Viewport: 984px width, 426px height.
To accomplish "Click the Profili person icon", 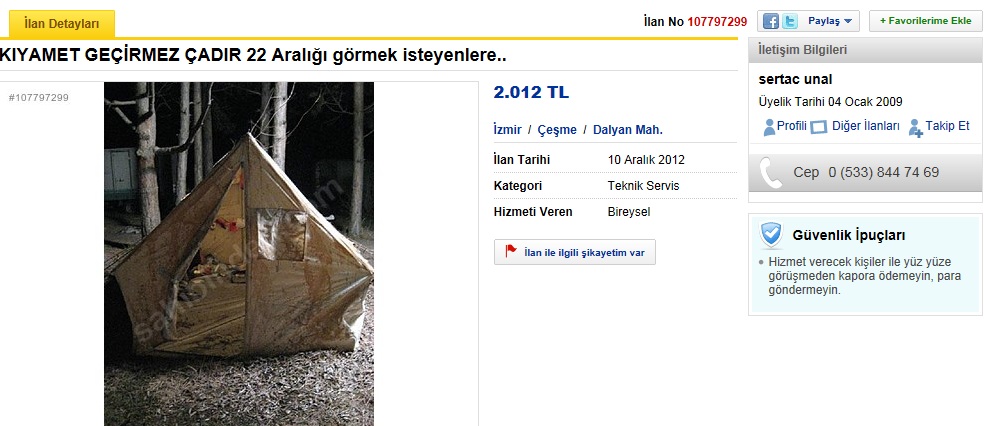I will point(769,127).
